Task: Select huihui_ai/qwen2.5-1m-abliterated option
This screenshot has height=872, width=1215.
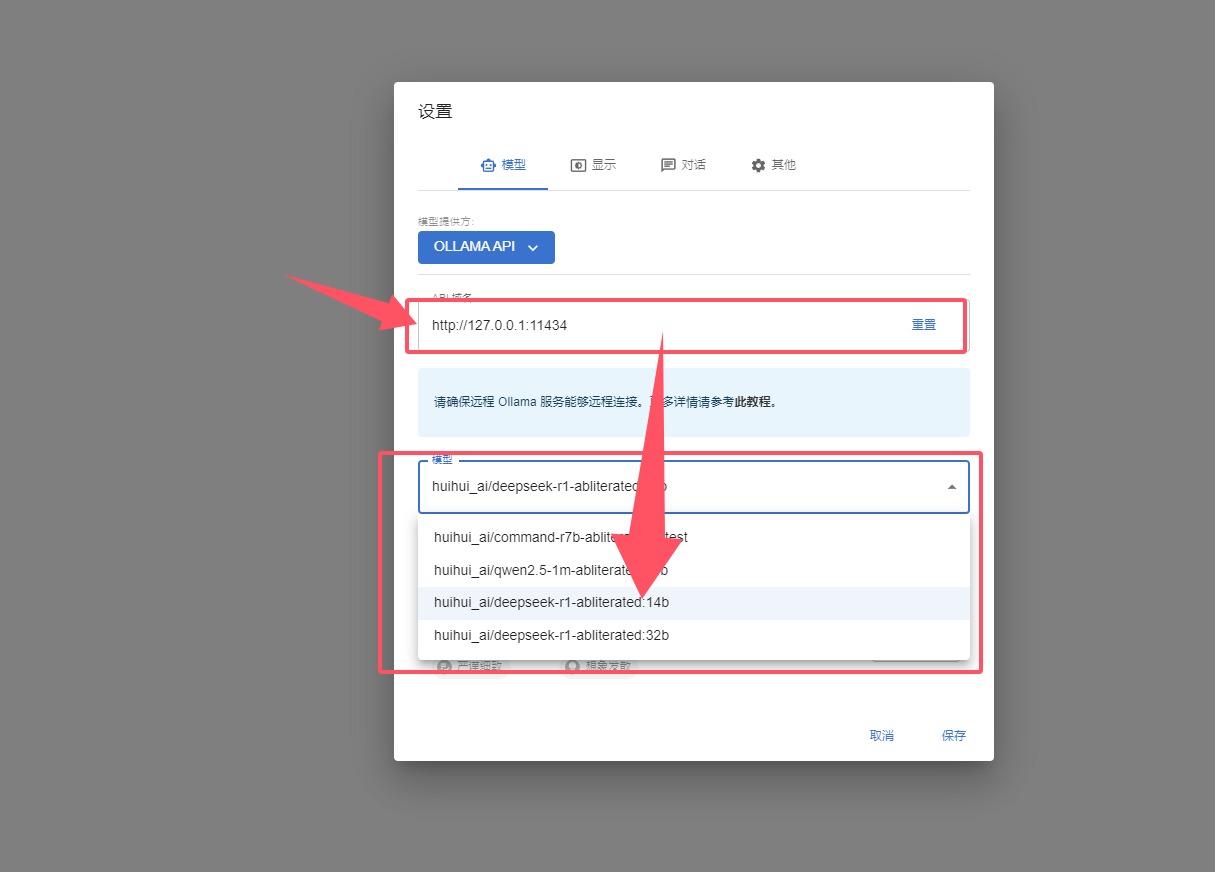Action: pyautogui.click(x=694, y=570)
